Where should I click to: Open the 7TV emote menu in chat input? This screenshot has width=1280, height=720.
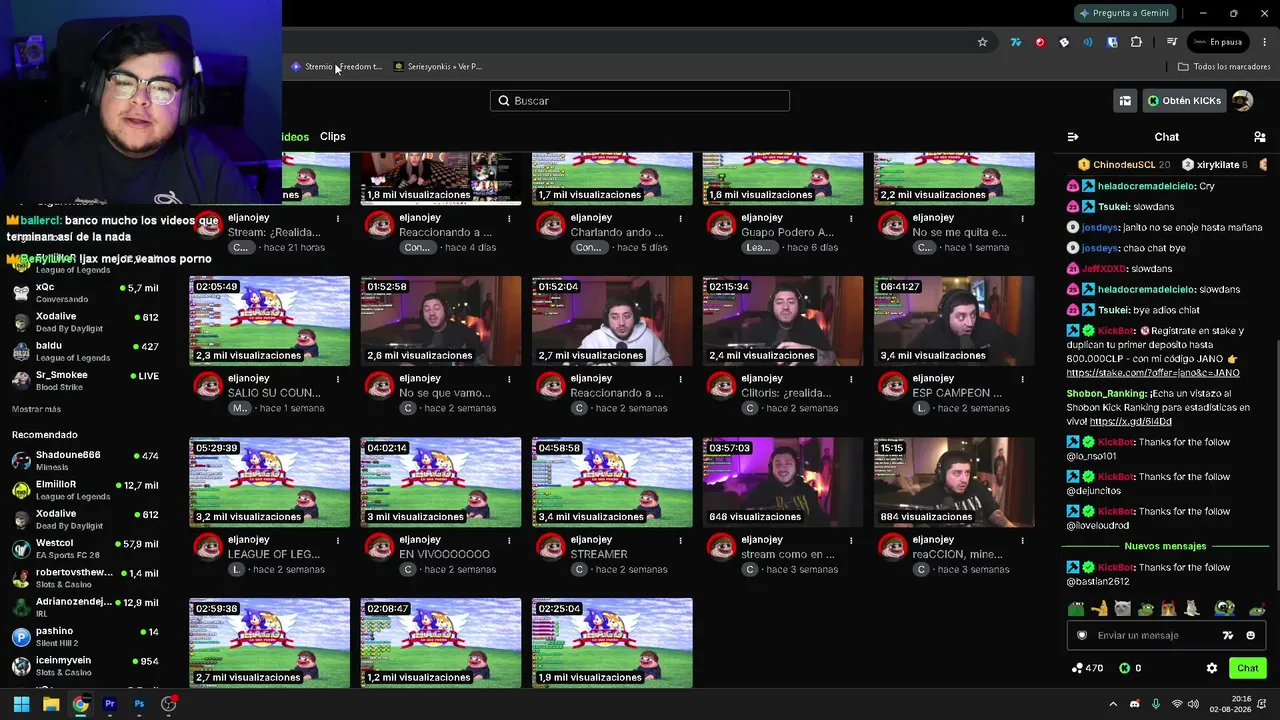(x=1228, y=635)
